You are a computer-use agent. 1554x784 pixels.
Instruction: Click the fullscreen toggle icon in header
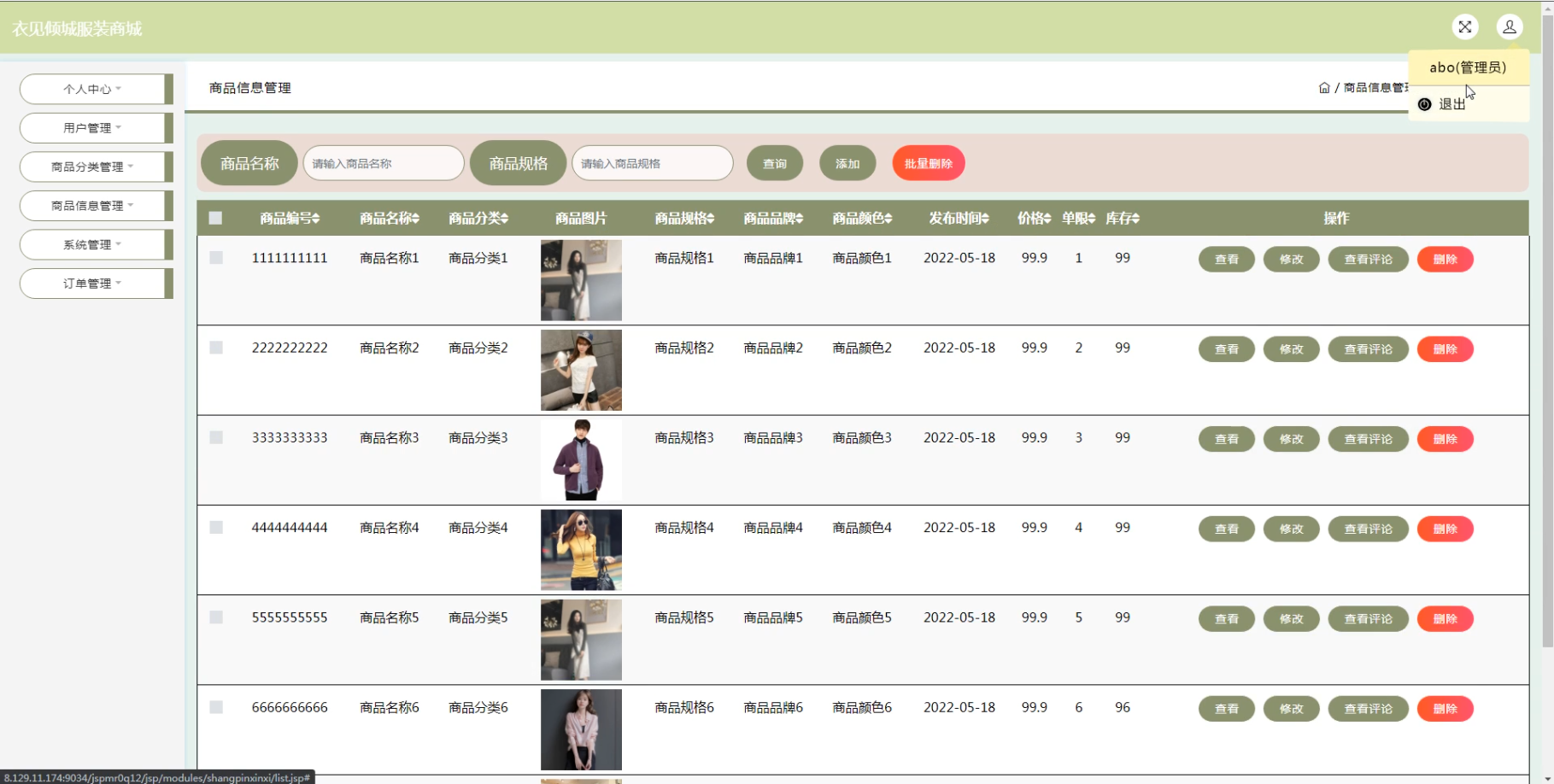point(1464,27)
